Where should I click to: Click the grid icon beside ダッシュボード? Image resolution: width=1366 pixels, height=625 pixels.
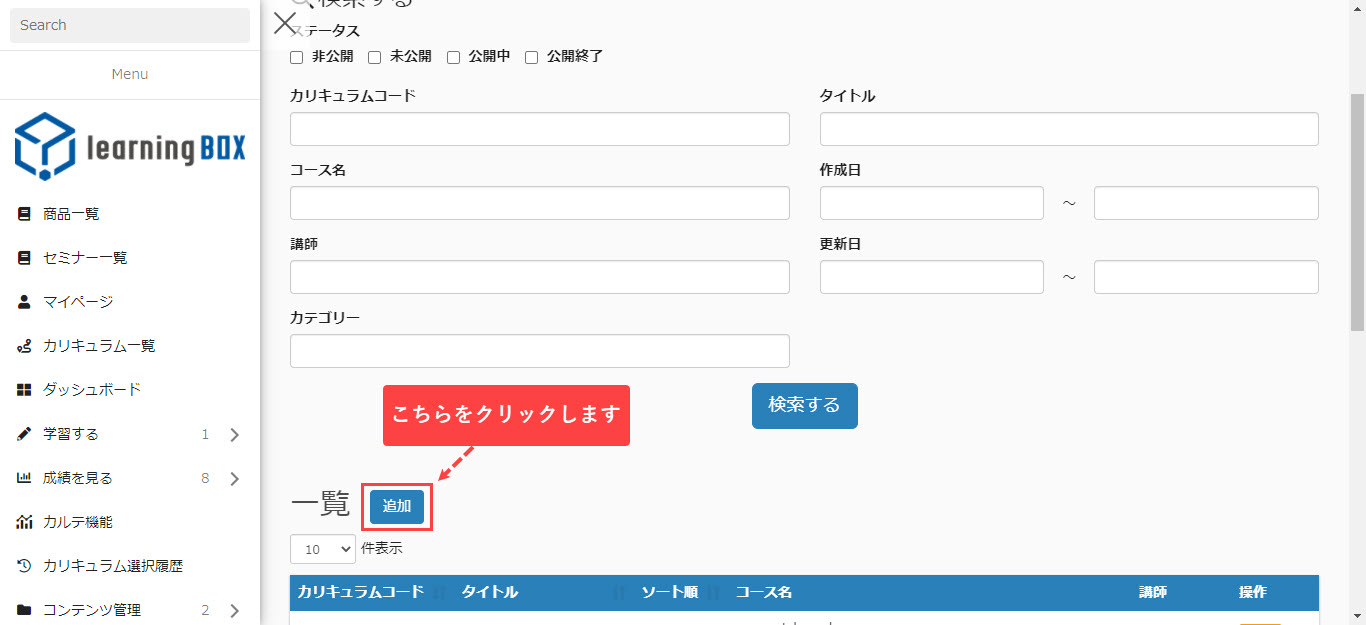(x=25, y=390)
